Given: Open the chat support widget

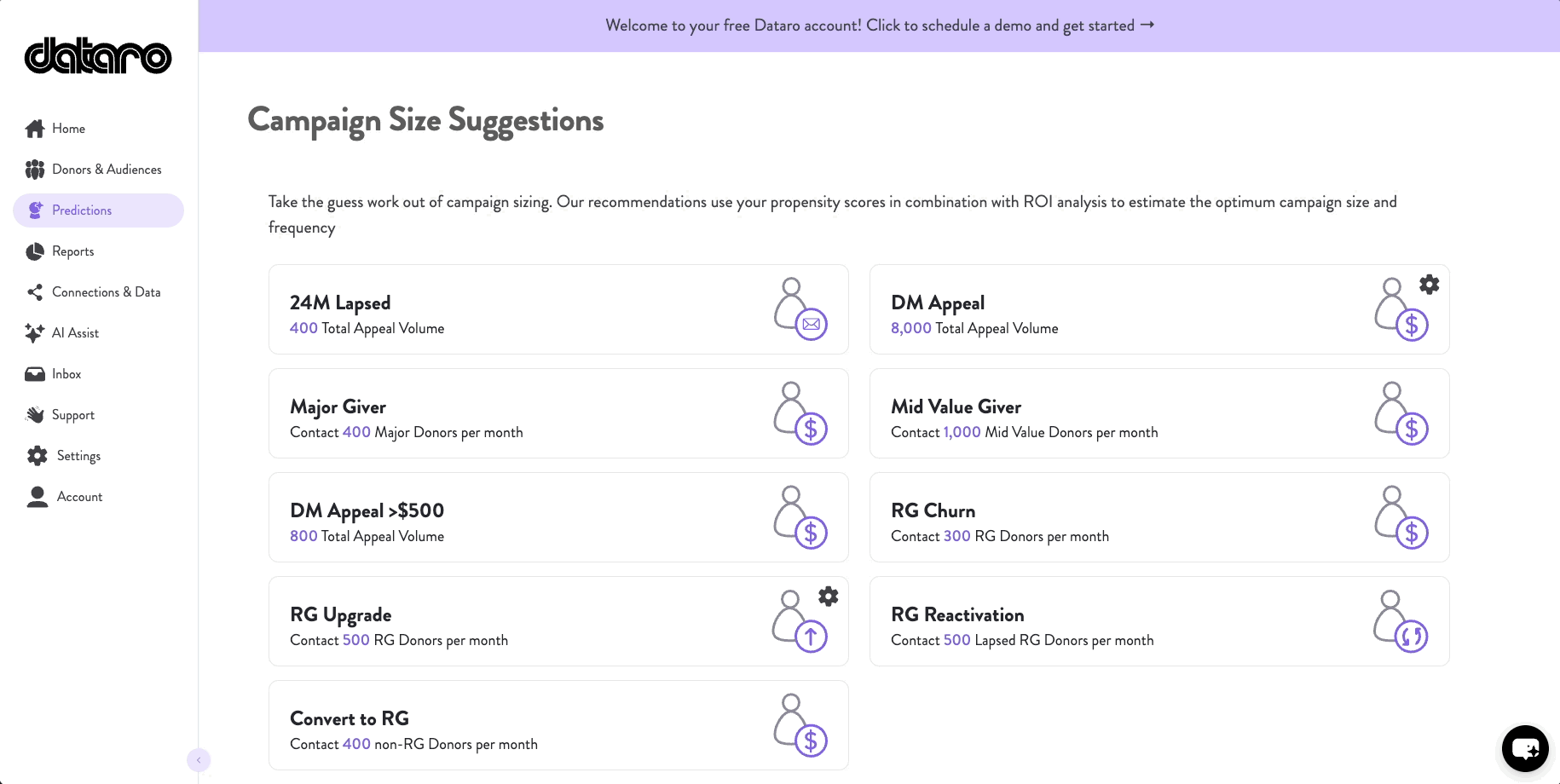Looking at the screenshot, I should [x=1524, y=748].
